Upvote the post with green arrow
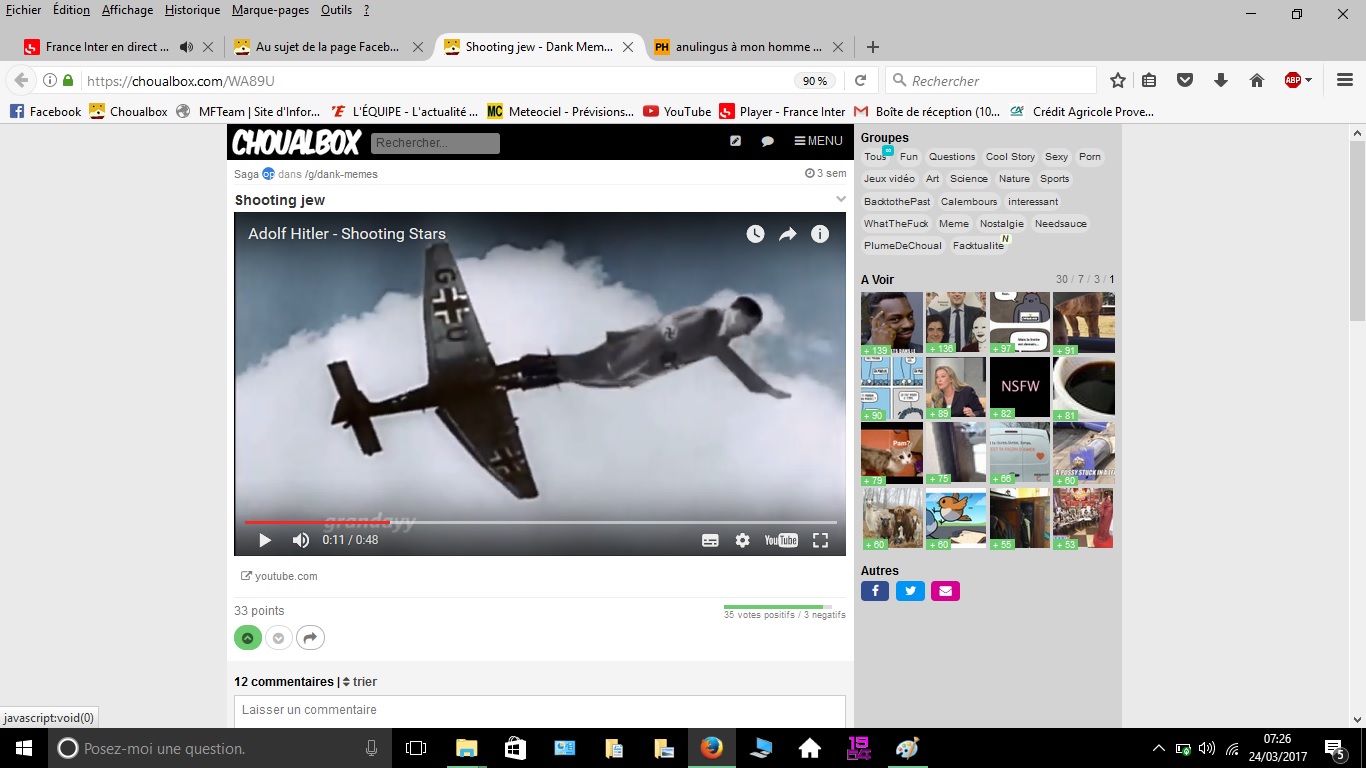Viewport: 1366px width, 768px height. [247, 638]
